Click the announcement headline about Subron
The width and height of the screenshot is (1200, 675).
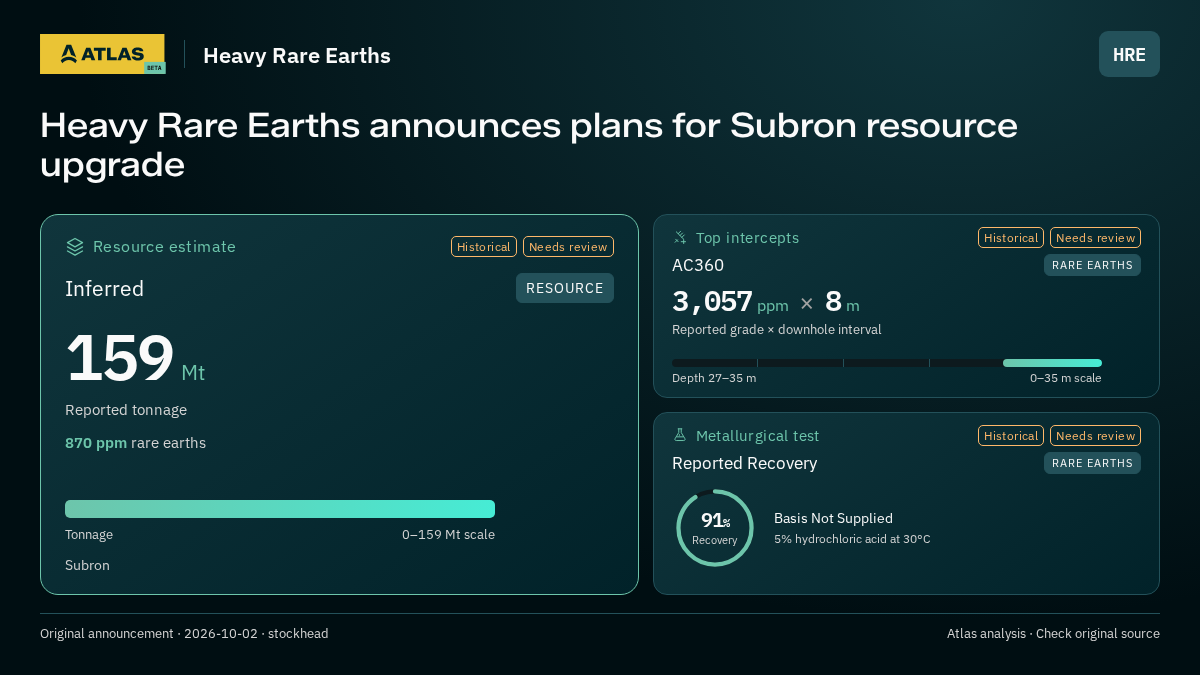point(529,145)
